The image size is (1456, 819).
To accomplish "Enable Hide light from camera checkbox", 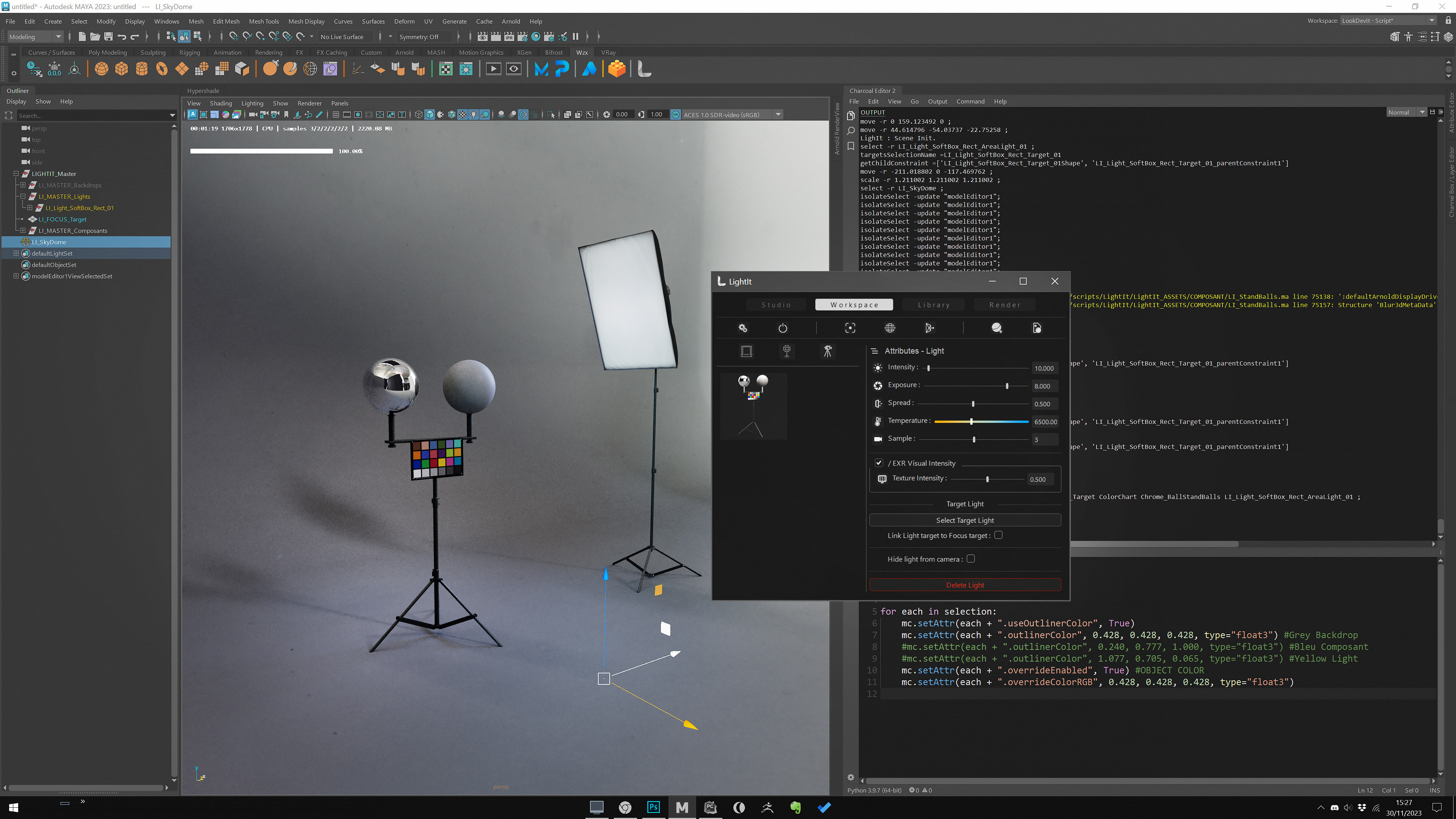I will [x=971, y=559].
